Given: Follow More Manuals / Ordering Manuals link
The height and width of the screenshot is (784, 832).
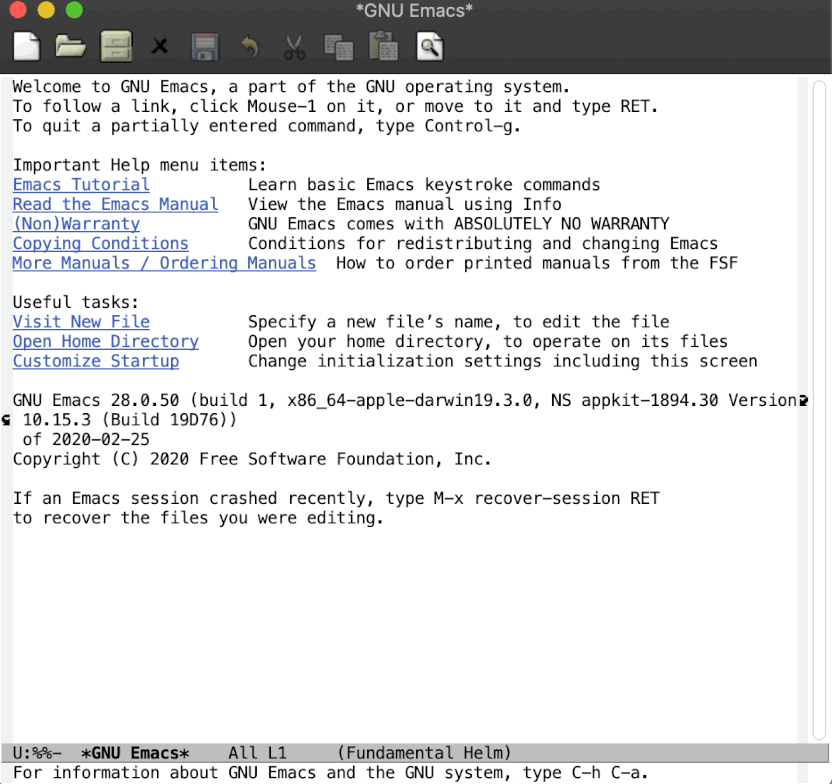Looking at the screenshot, I should [x=164, y=263].
